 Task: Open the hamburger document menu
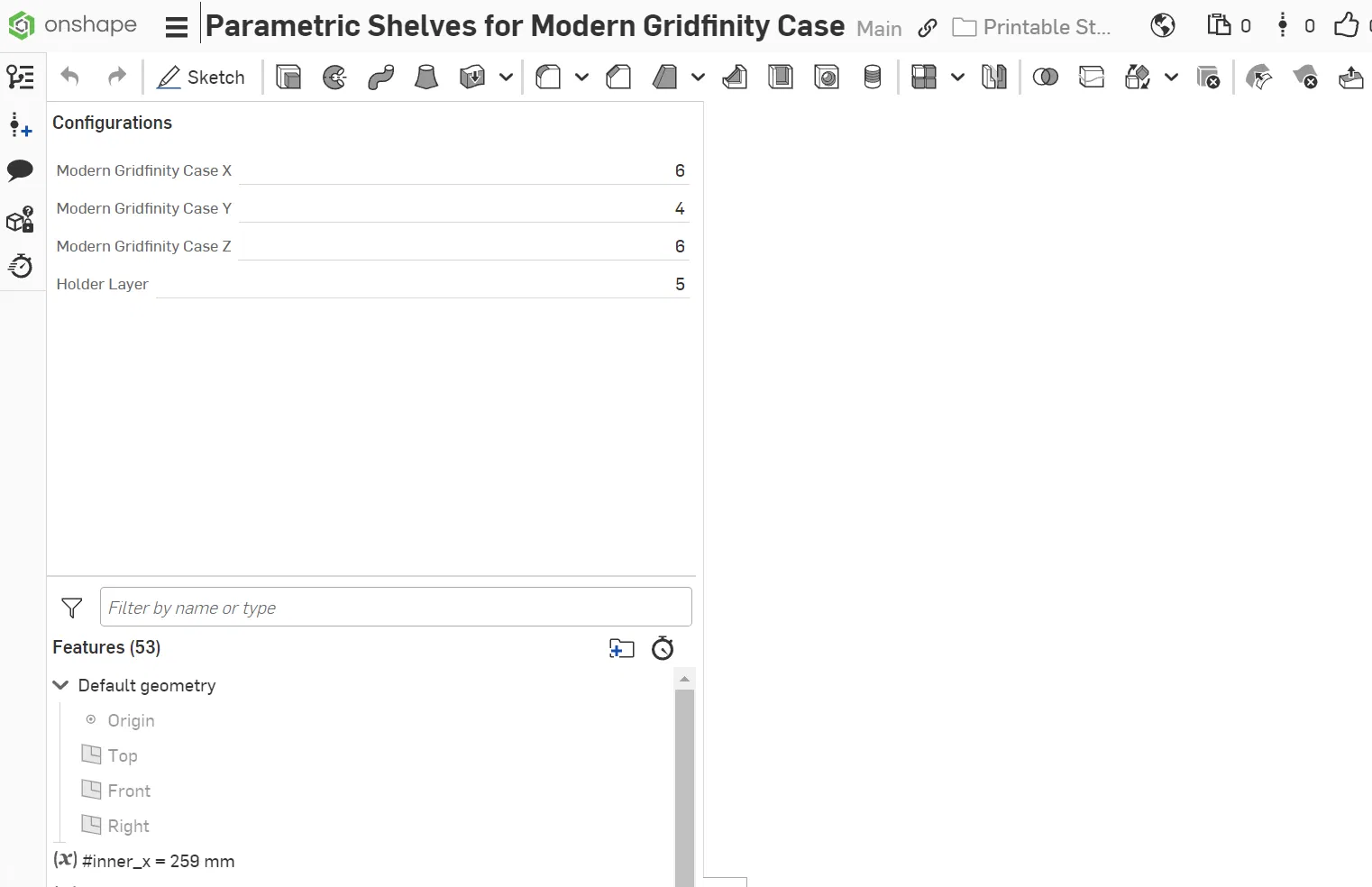coord(177,27)
